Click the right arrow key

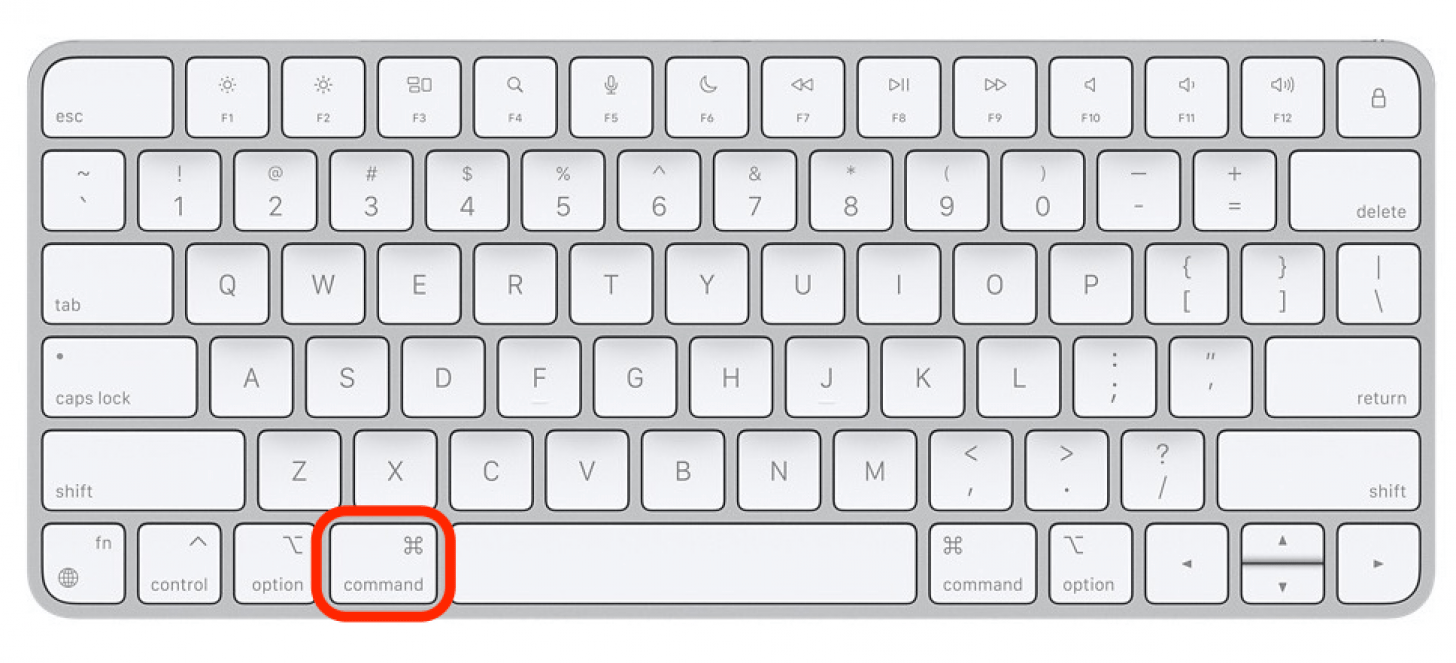(1379, 563)
